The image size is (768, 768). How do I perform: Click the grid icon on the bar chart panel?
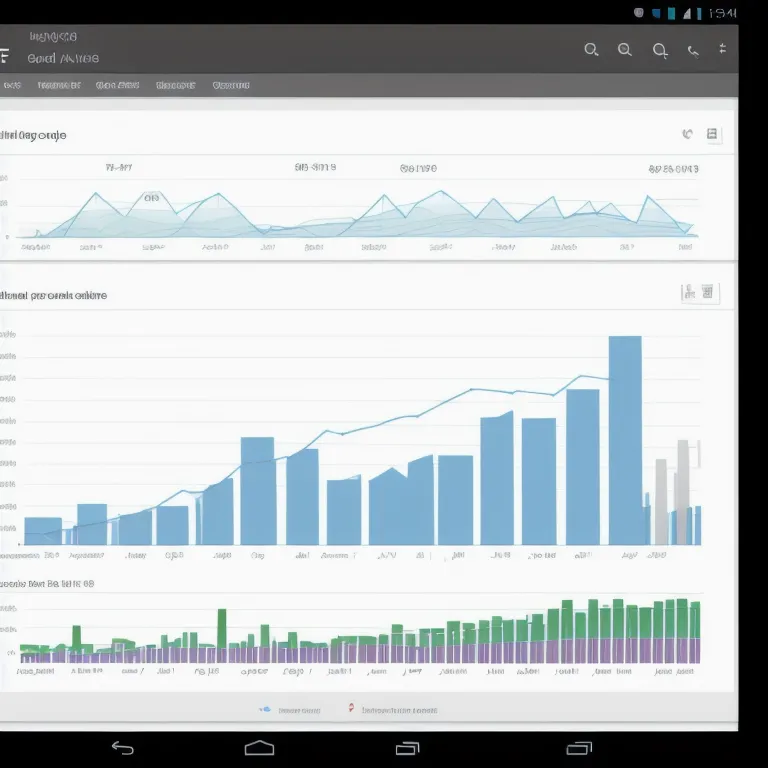(x=708, y=293)
